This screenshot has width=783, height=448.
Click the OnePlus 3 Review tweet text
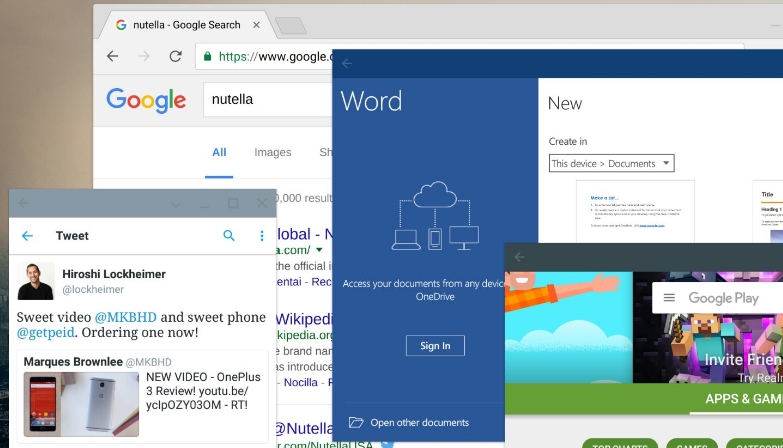coord(203,391)
